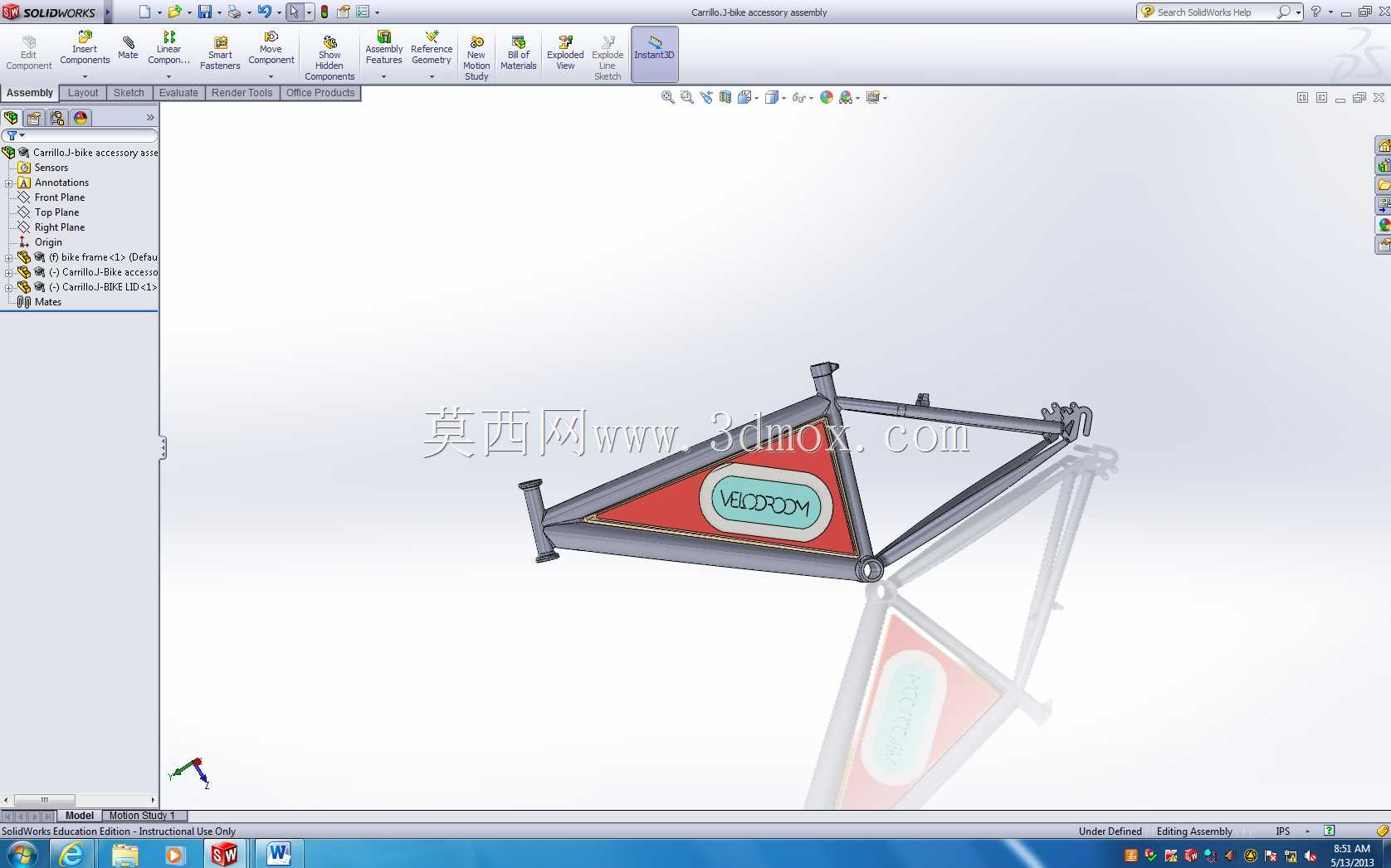This screenshot has width=1391, height=868.
Task: Click Zoom to Area icon
Action: click(x=686, y=97)
